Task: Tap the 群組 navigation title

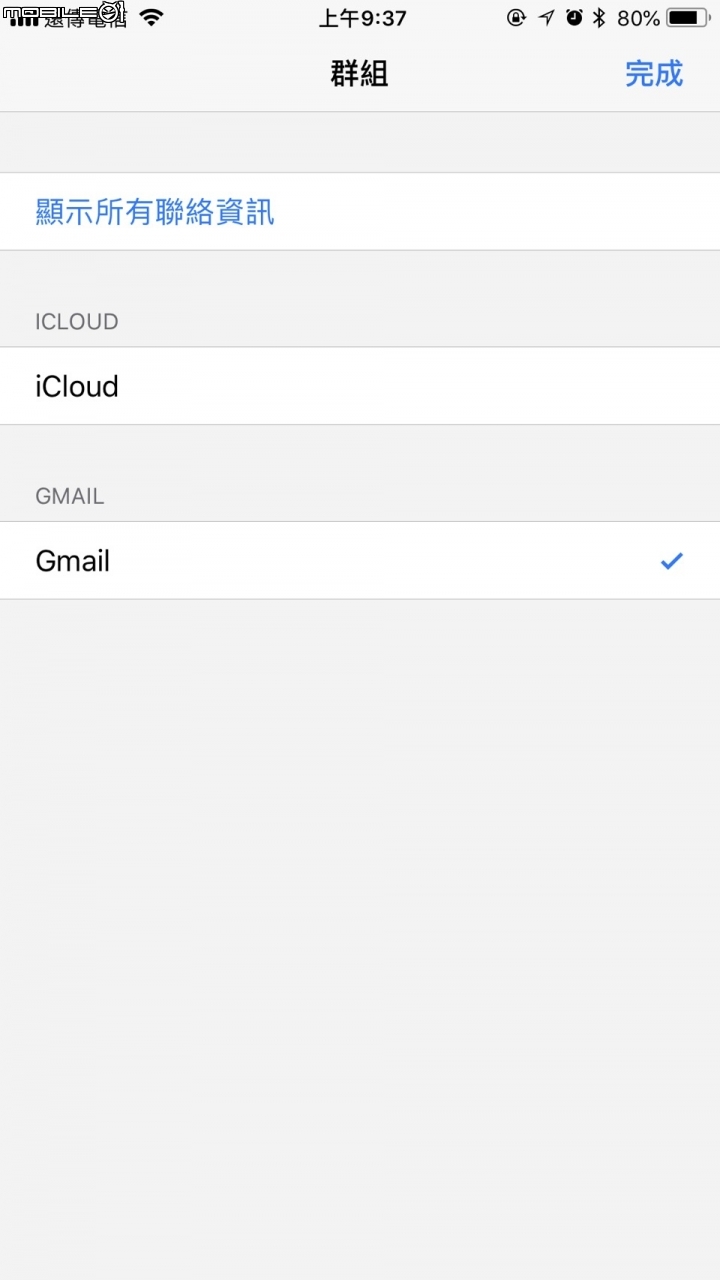Action: click(x=360, y=73)
